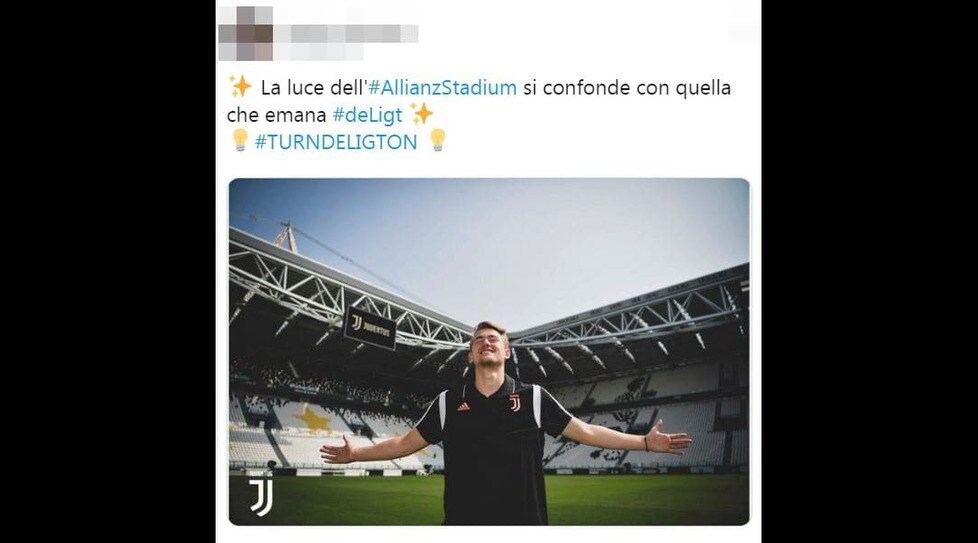Click the Adidas logo on the polo shirt
The width and height of the screenshot is (978, 543).
pos(463,406)
